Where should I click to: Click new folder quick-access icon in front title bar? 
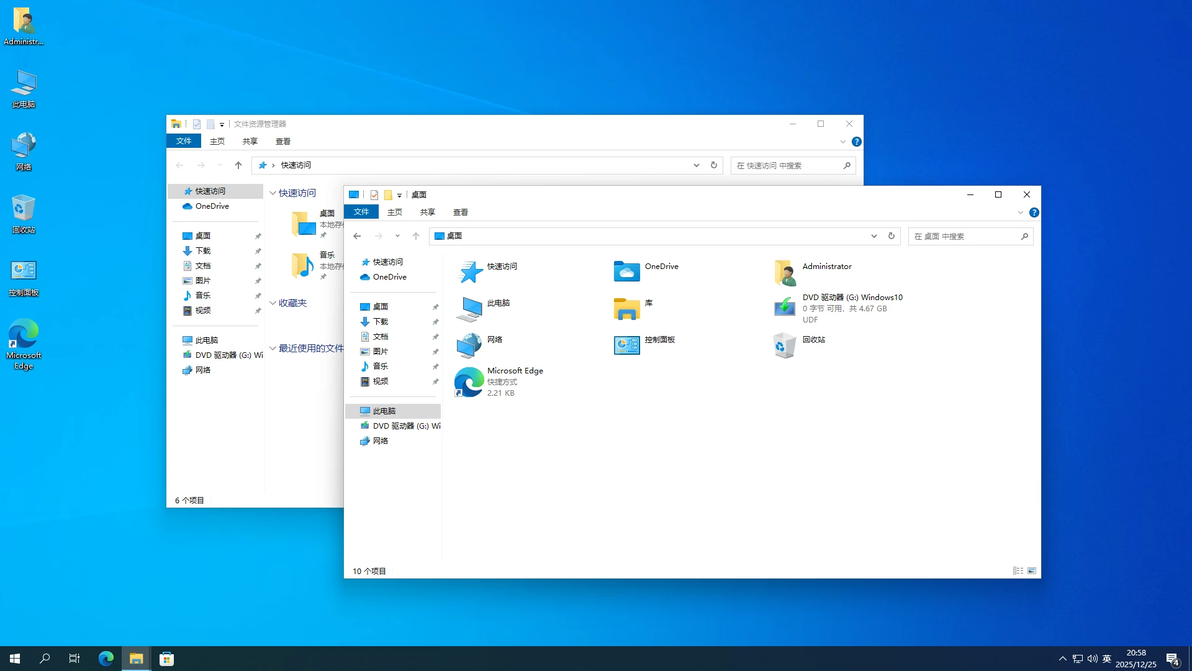388,195
